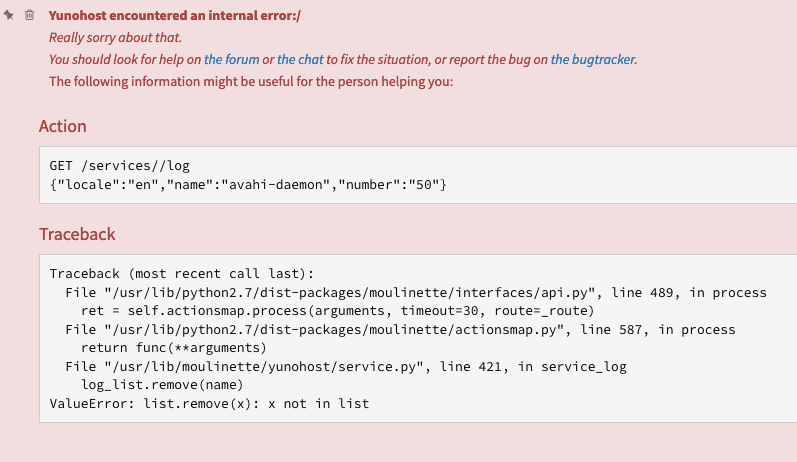The height and width of the screenshot is (462, 797).
Task: Open the chat link
Action: click(300, 60)
